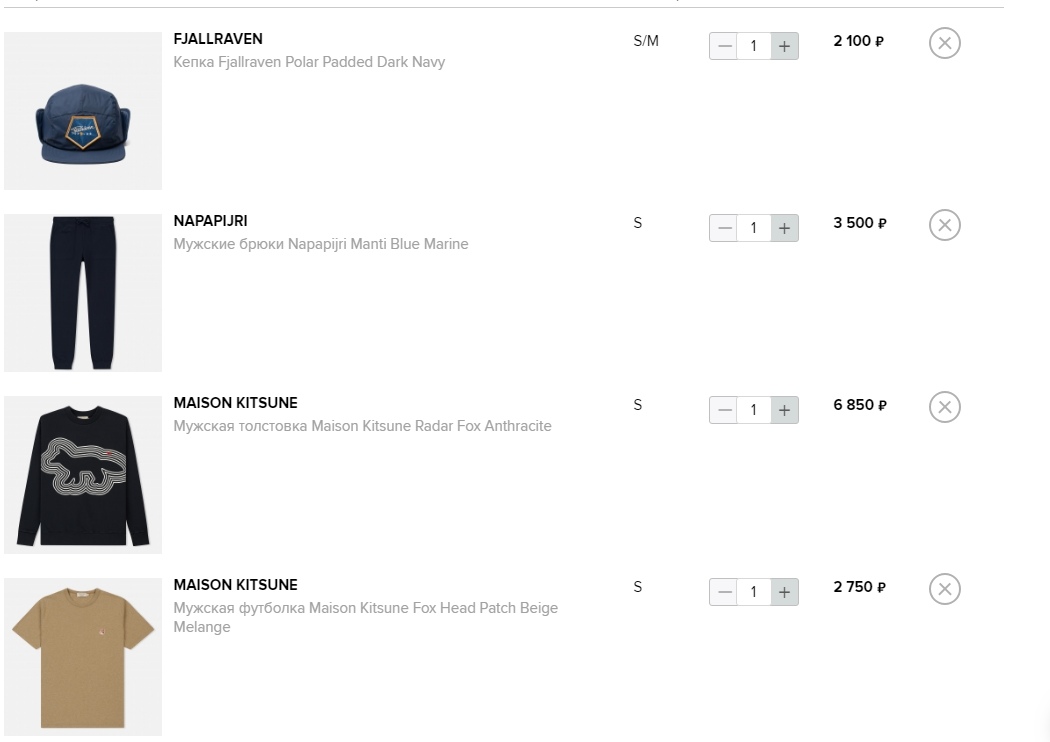Decrease quantity of beige t-shirt
This screenshot has width=1050, height=742.
[725, 592]
